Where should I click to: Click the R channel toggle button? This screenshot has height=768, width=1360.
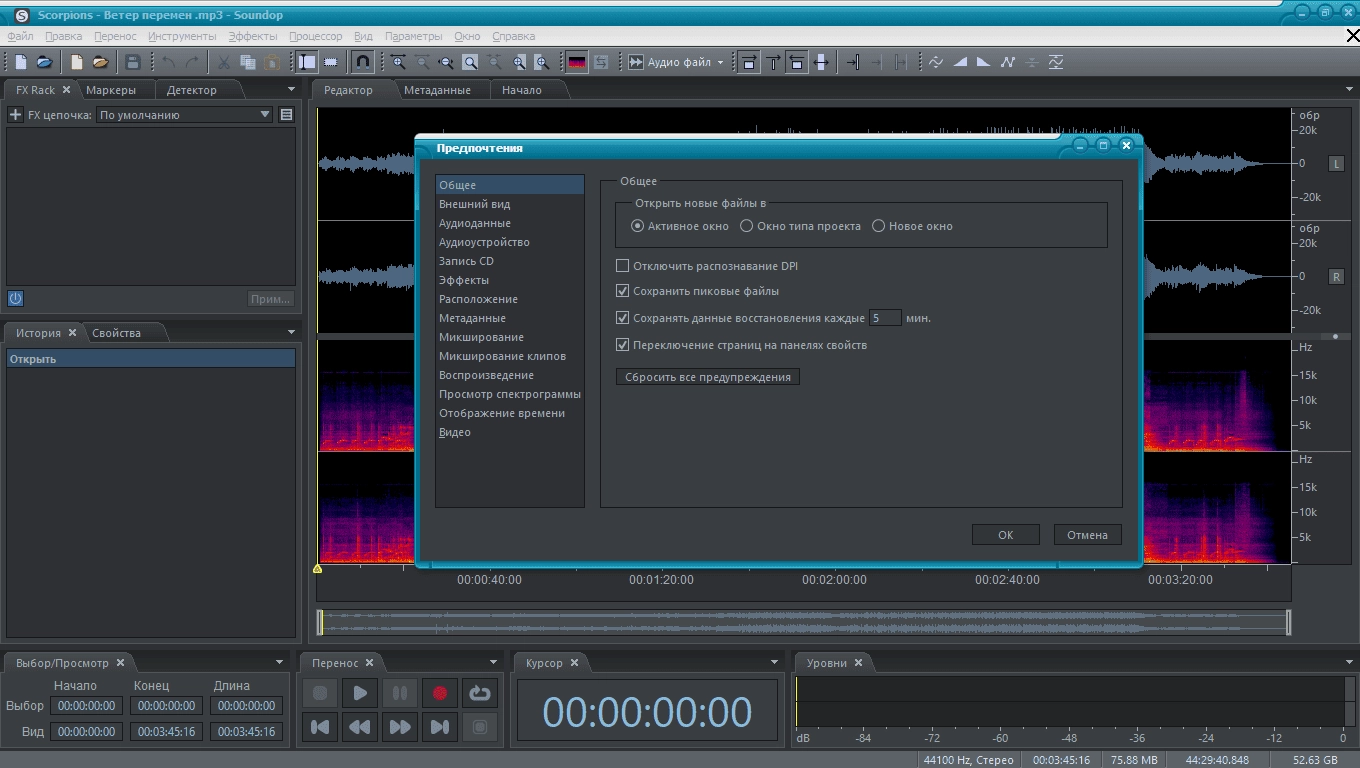[1336, 276]
